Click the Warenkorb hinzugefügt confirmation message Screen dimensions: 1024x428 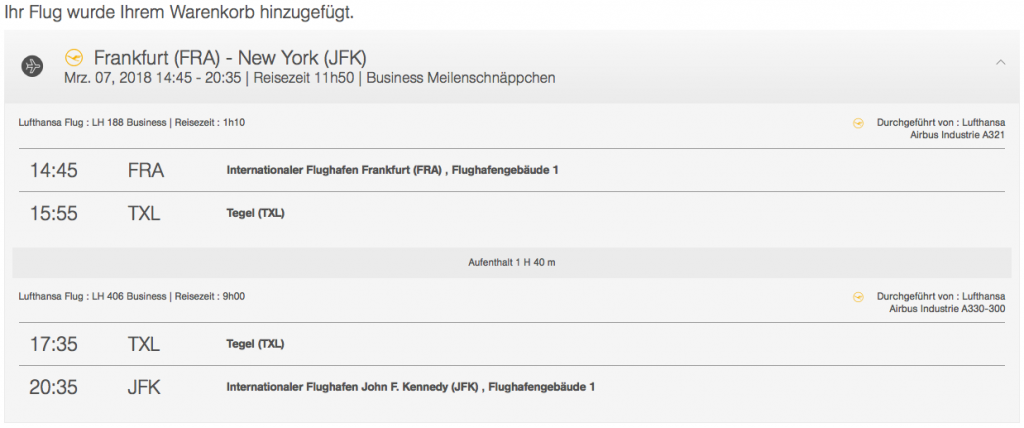[180, 13]
